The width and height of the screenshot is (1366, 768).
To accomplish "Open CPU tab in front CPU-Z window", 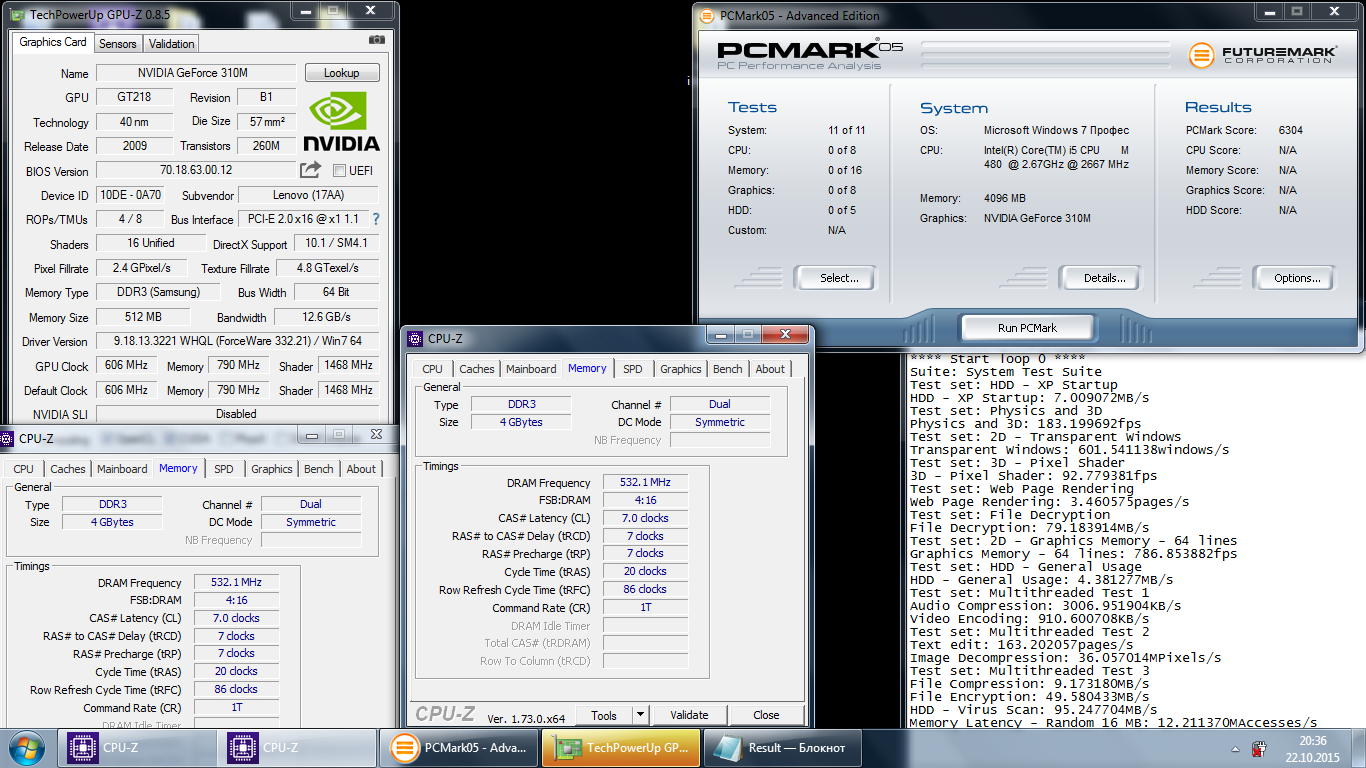I will 432,369.
